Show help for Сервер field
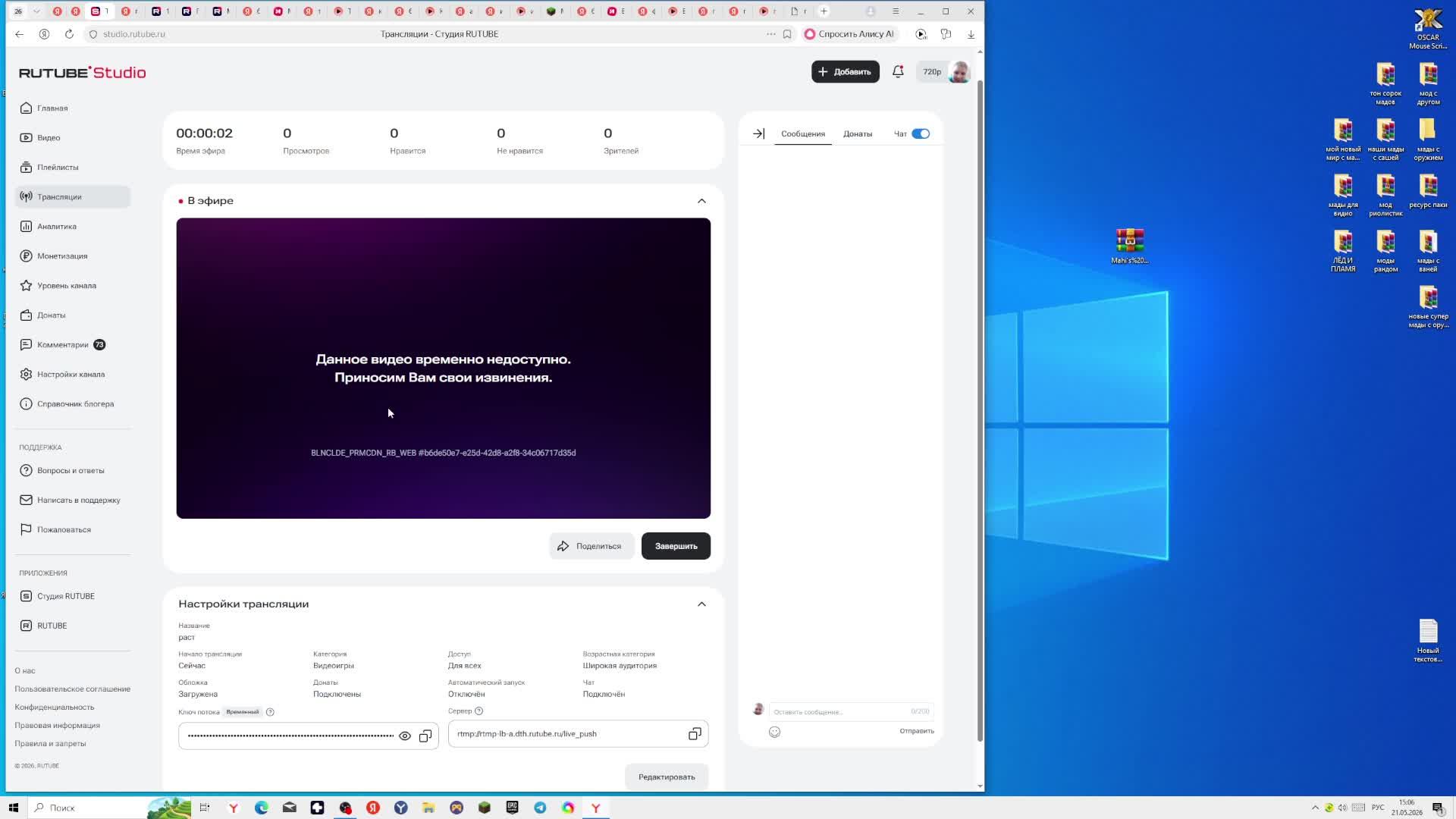Image resolution: width=1456 pixels, height=819 pixels. (479, 711)
